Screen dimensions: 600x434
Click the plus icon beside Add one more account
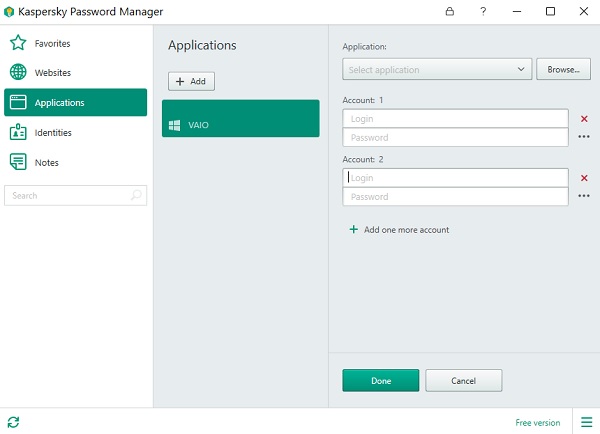coord(354,229)
